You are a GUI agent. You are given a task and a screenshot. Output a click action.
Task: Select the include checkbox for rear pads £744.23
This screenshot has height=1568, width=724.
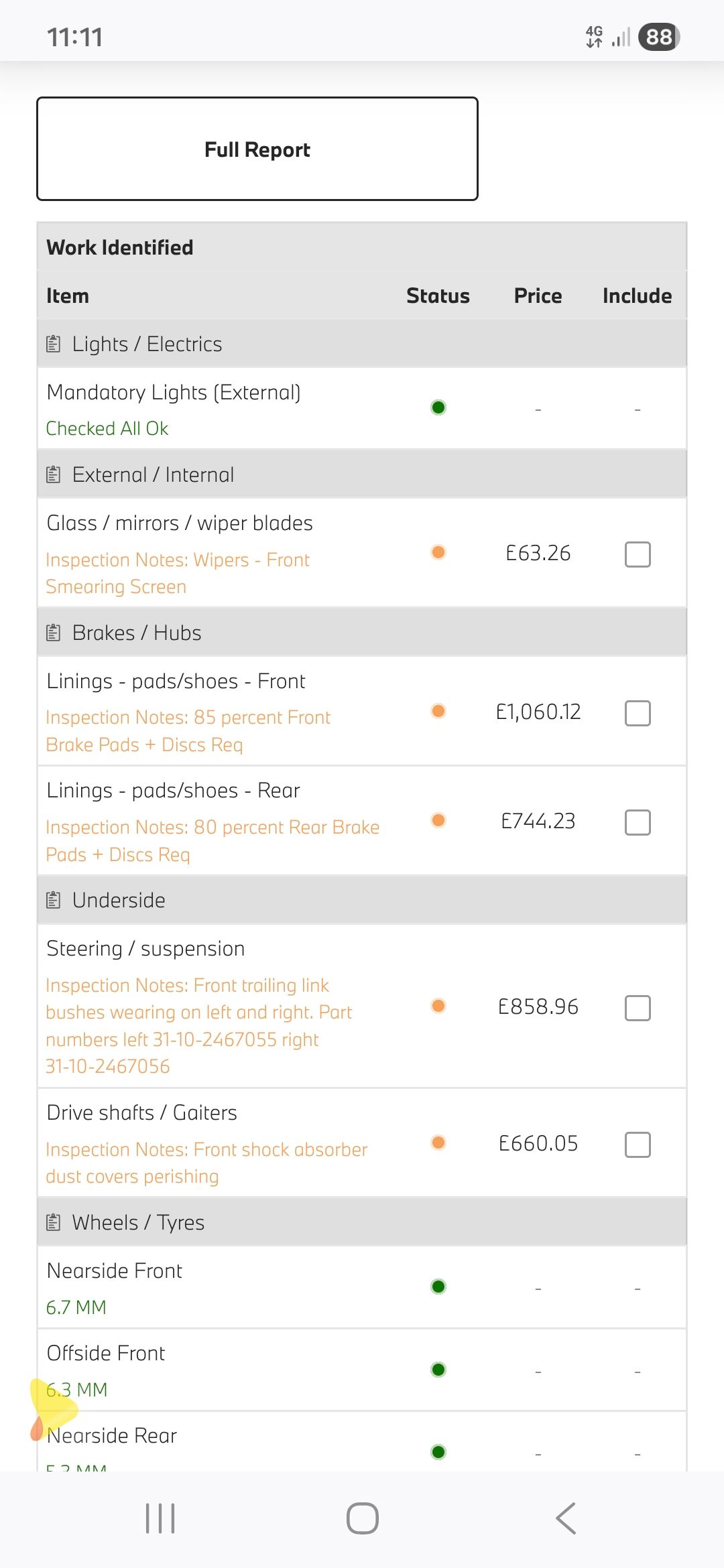[x=638, y=822]
